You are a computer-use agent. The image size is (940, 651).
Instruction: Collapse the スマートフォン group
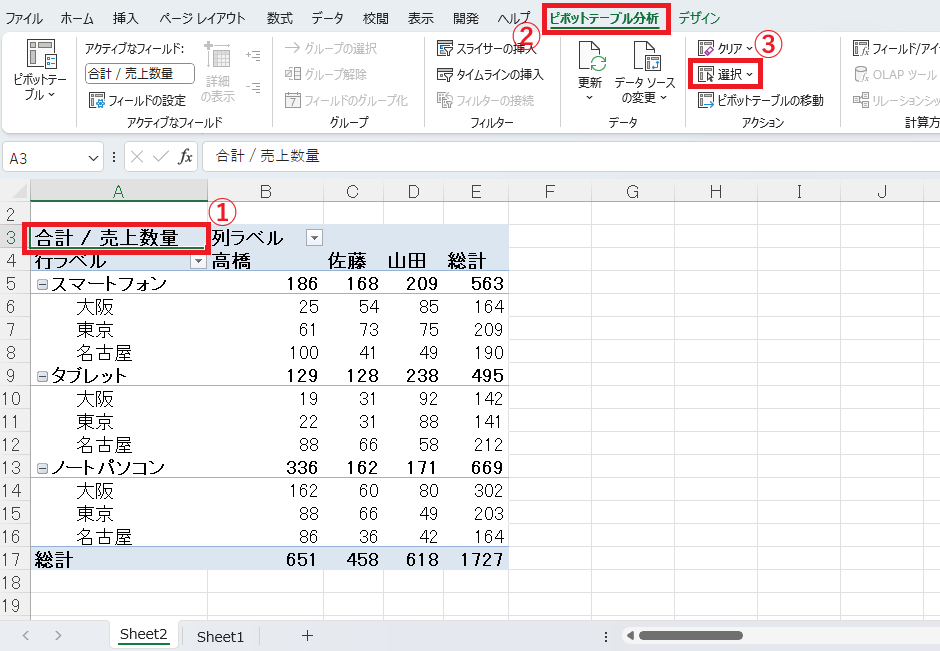tap(42, 285)
